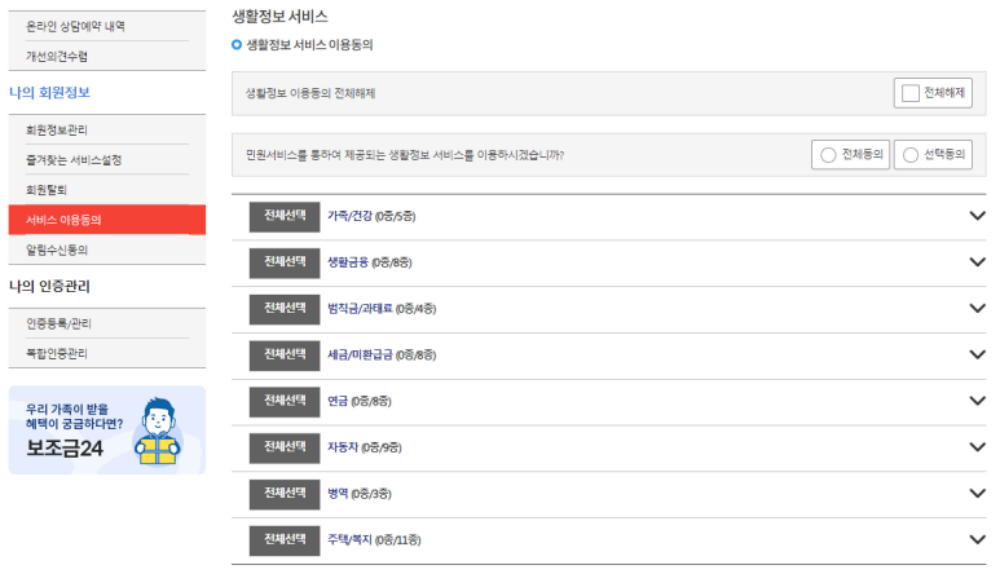
Task: Check the 전체해제 checkbox
Action: coord(910,93)
